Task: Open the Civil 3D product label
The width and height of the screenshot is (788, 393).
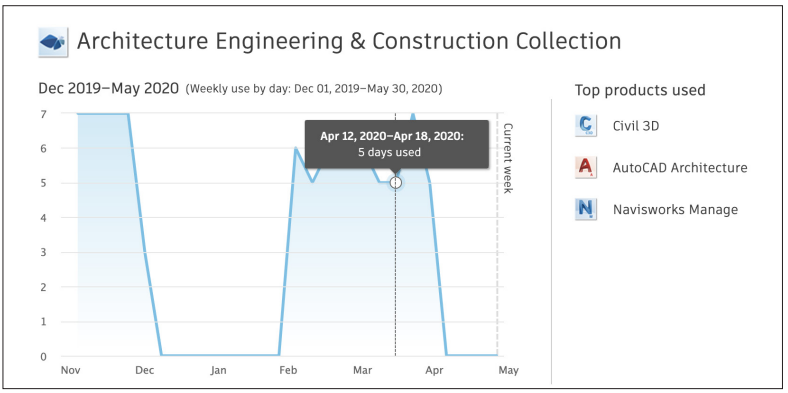Action: click(636, 126)
